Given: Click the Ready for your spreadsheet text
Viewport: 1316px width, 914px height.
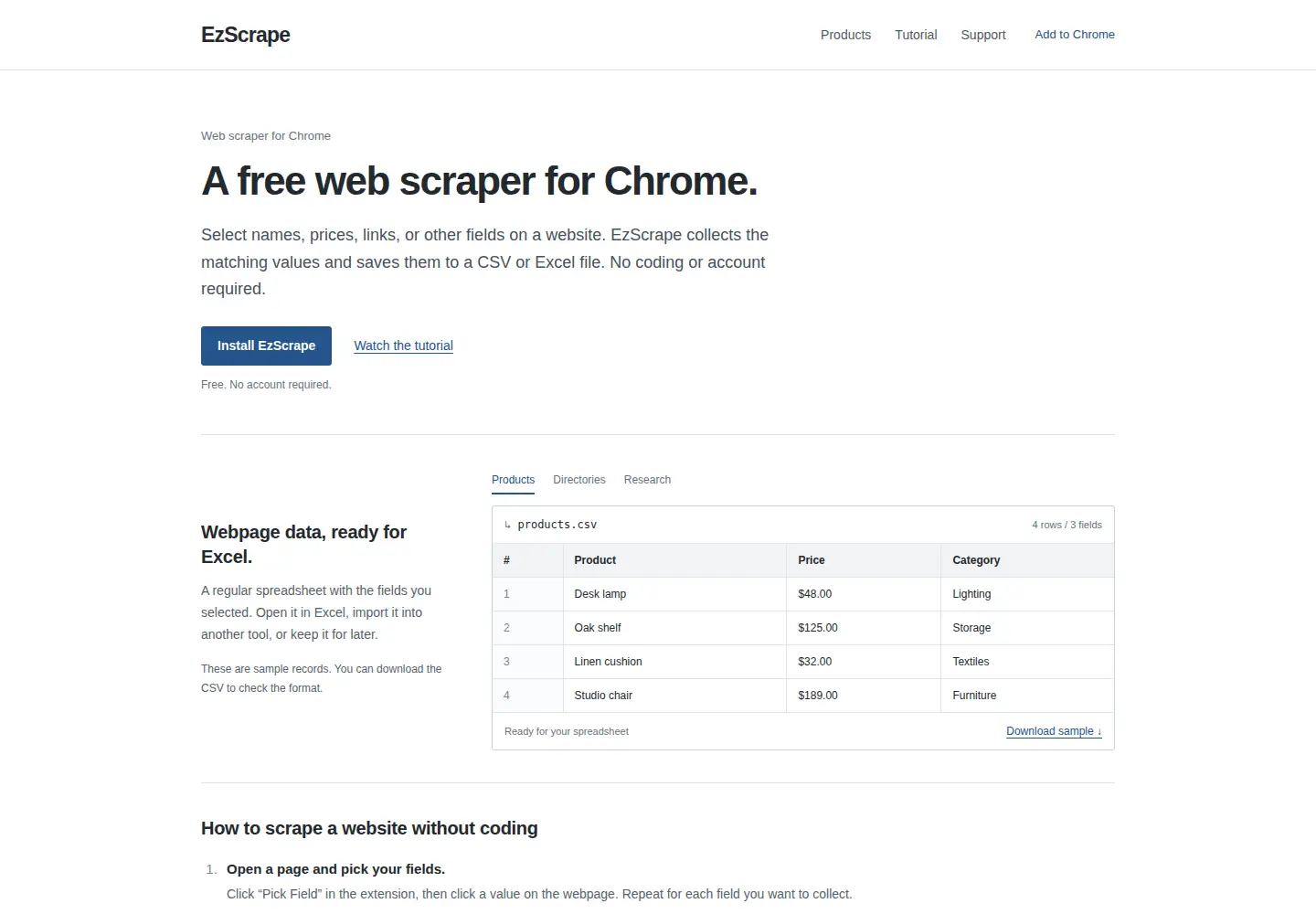Looking at the screenshot, I should [567, 731].
